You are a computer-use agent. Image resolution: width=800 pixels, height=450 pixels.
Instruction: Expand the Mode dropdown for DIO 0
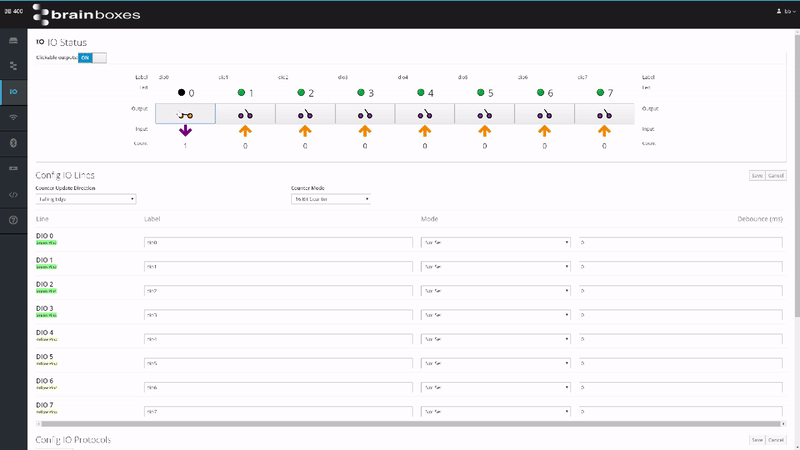[x=496, y=243]
